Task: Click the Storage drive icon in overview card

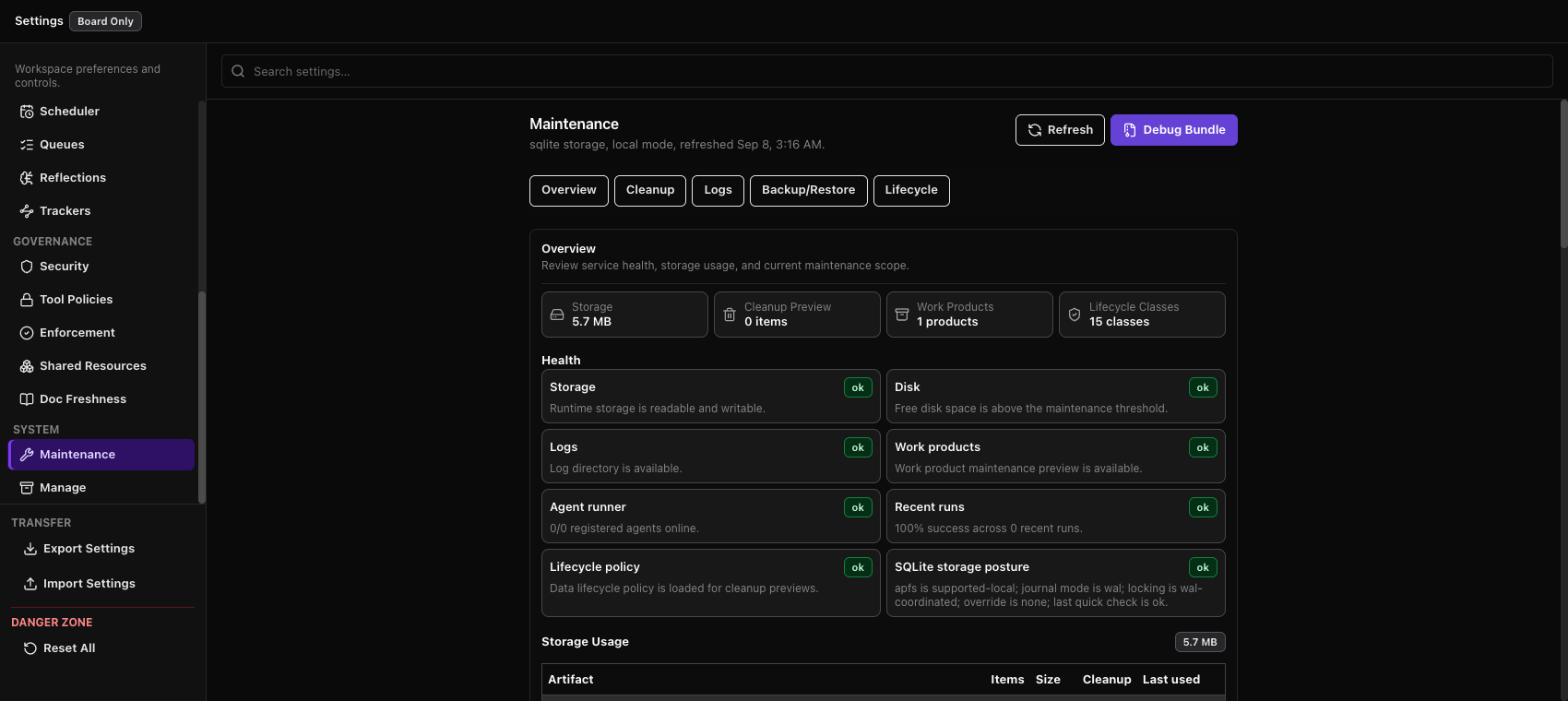Action: pyautogui.click(x=557, y=315)
